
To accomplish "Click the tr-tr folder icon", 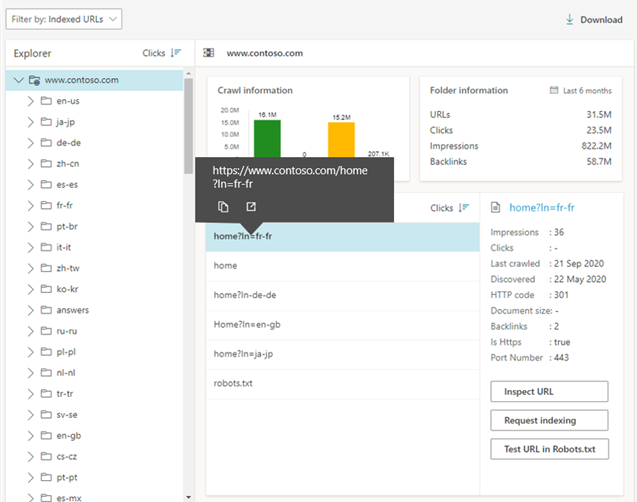I will [x=46, y=394].
